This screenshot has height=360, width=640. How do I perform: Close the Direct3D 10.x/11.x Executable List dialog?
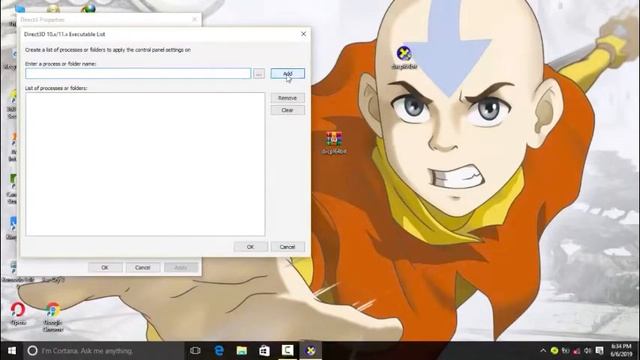pos(303,34)
